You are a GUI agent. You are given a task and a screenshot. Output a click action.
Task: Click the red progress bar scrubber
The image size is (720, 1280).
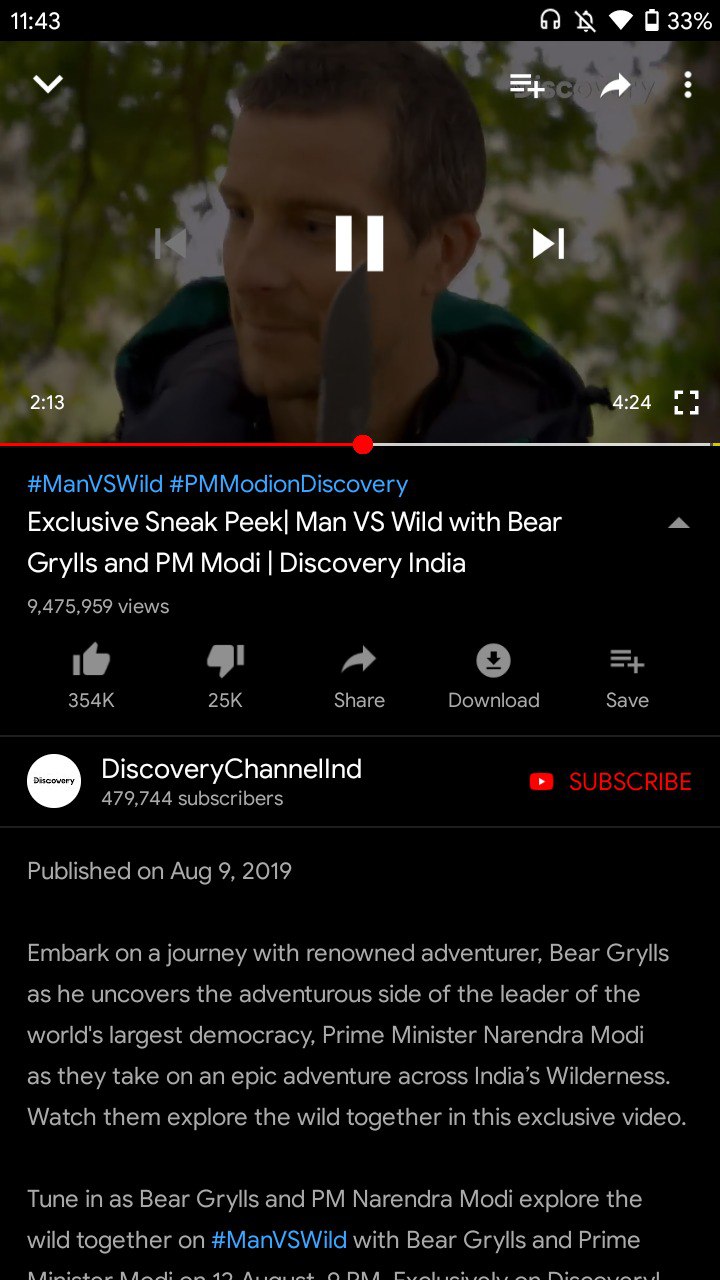click(363, 444)
